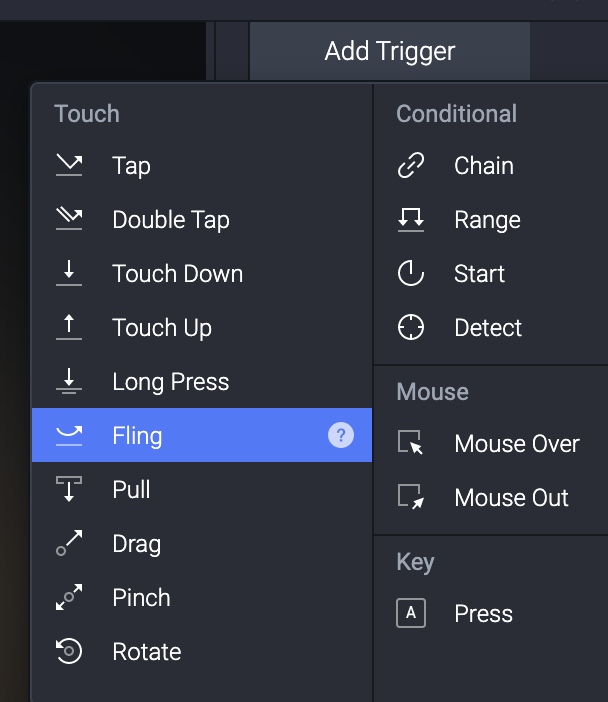The image size is (608, 702).
Task: Select the Drag trigger icon
Action: [x=69, y=544]
